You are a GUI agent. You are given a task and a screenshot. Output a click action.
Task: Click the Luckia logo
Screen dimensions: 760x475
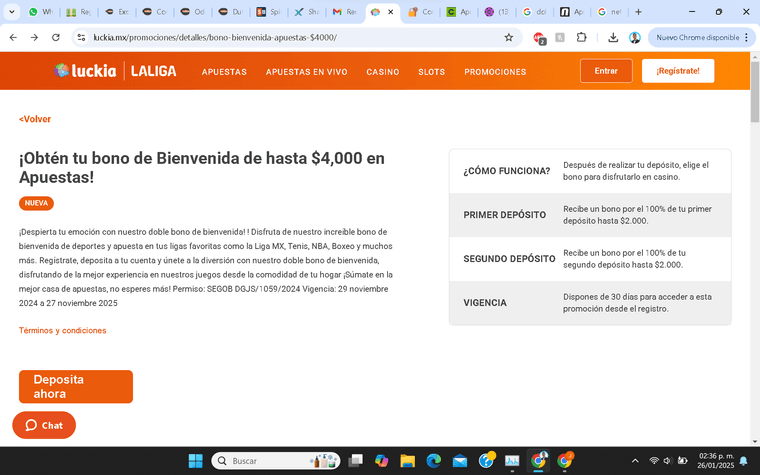pyautogui.click(x=85, y=71)
